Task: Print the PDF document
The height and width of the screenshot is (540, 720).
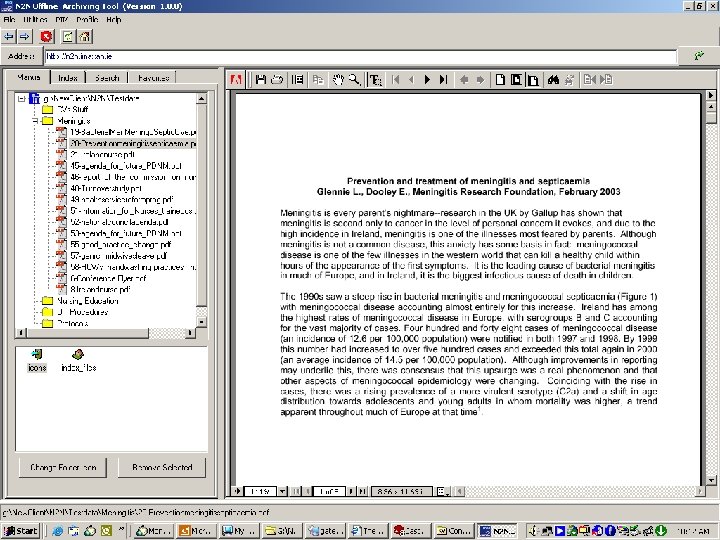Action: [277, 80]
